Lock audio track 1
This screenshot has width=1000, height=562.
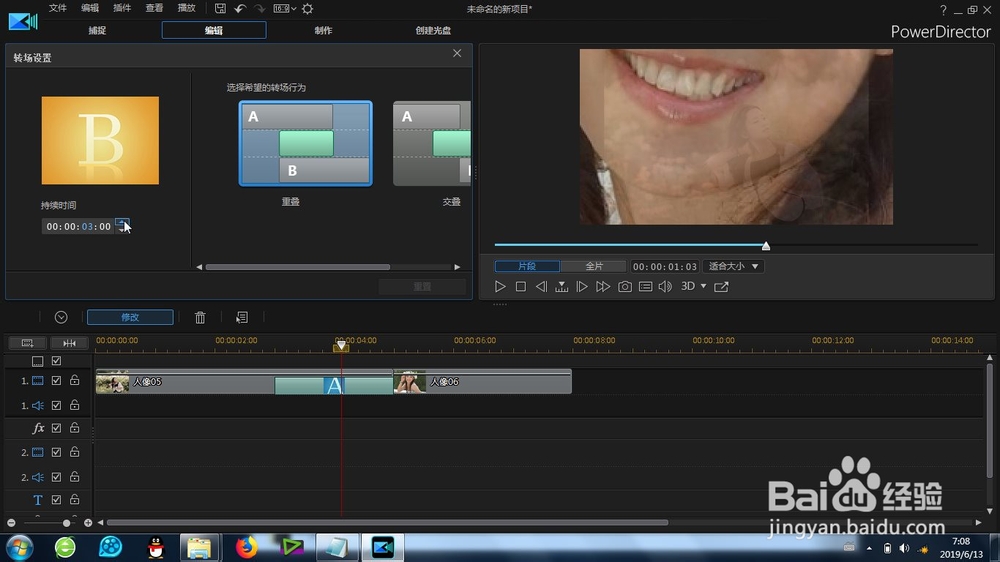tap(75, 404)
